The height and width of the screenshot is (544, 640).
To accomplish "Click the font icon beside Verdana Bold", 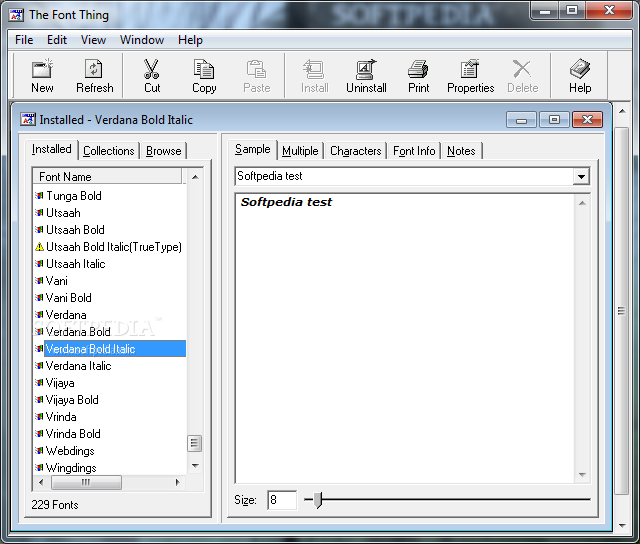I will coord(39,332).
